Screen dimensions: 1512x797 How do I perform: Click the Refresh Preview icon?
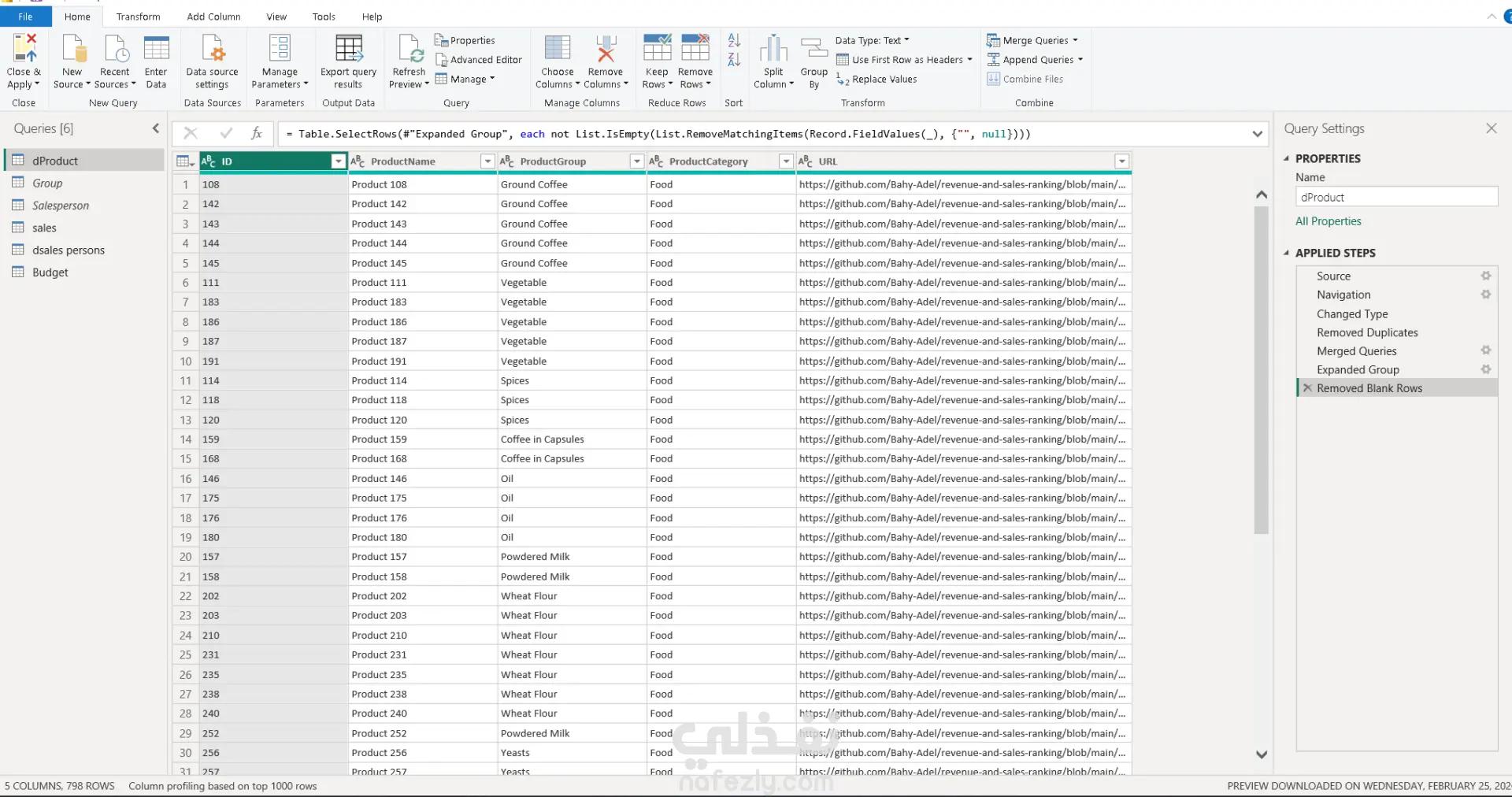pyautogui.click(x=410, y=48)
